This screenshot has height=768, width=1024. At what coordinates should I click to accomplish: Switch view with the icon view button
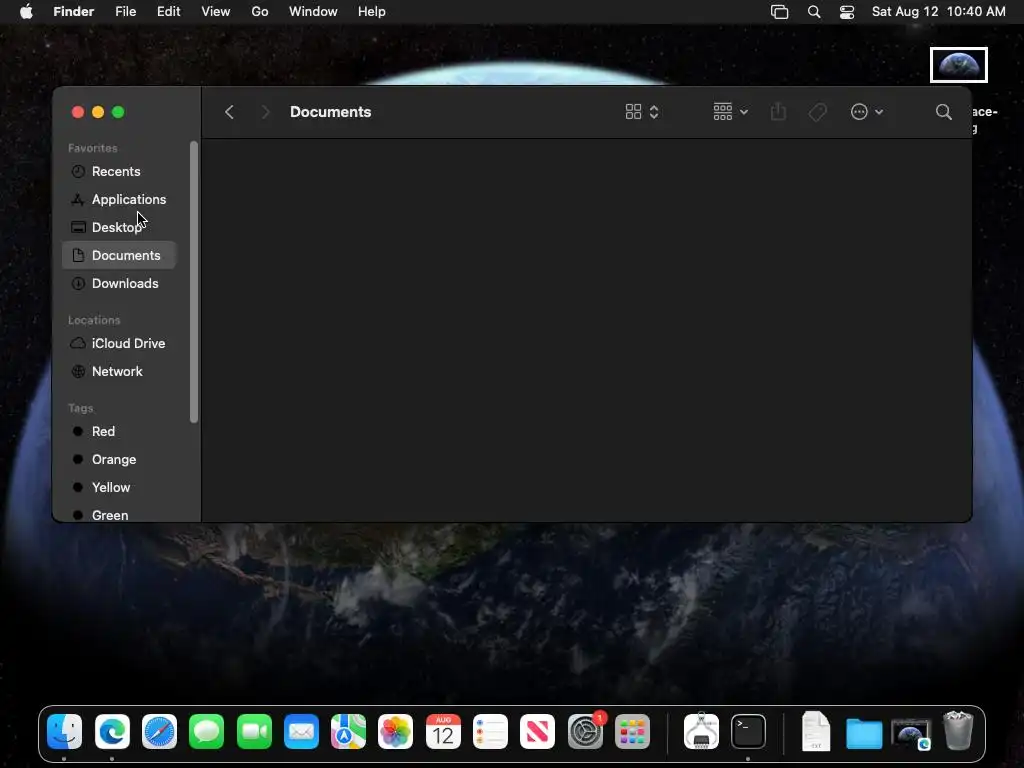coord(642,112)
